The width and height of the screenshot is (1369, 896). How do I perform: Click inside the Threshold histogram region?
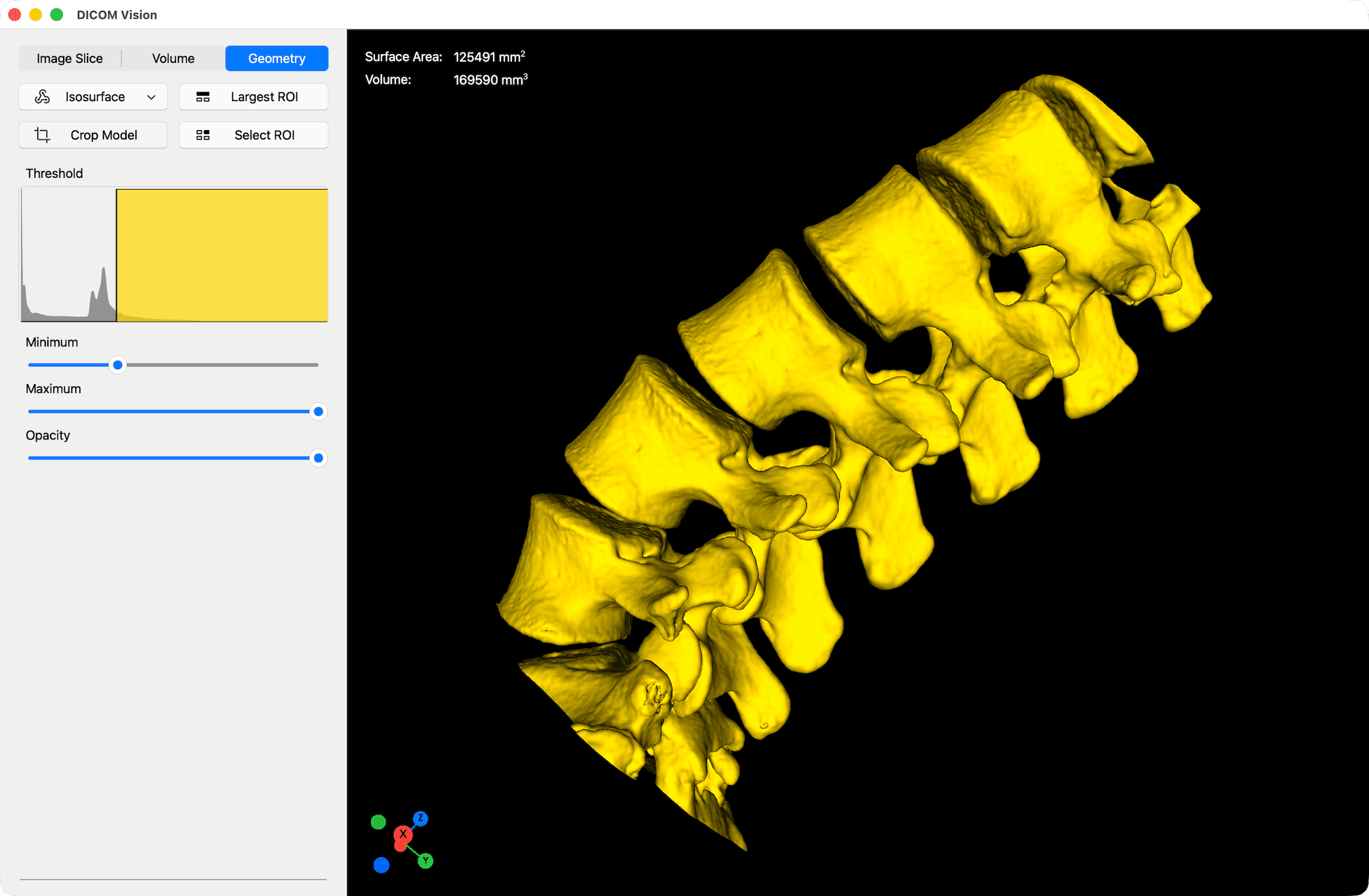[x=175, y=255]
